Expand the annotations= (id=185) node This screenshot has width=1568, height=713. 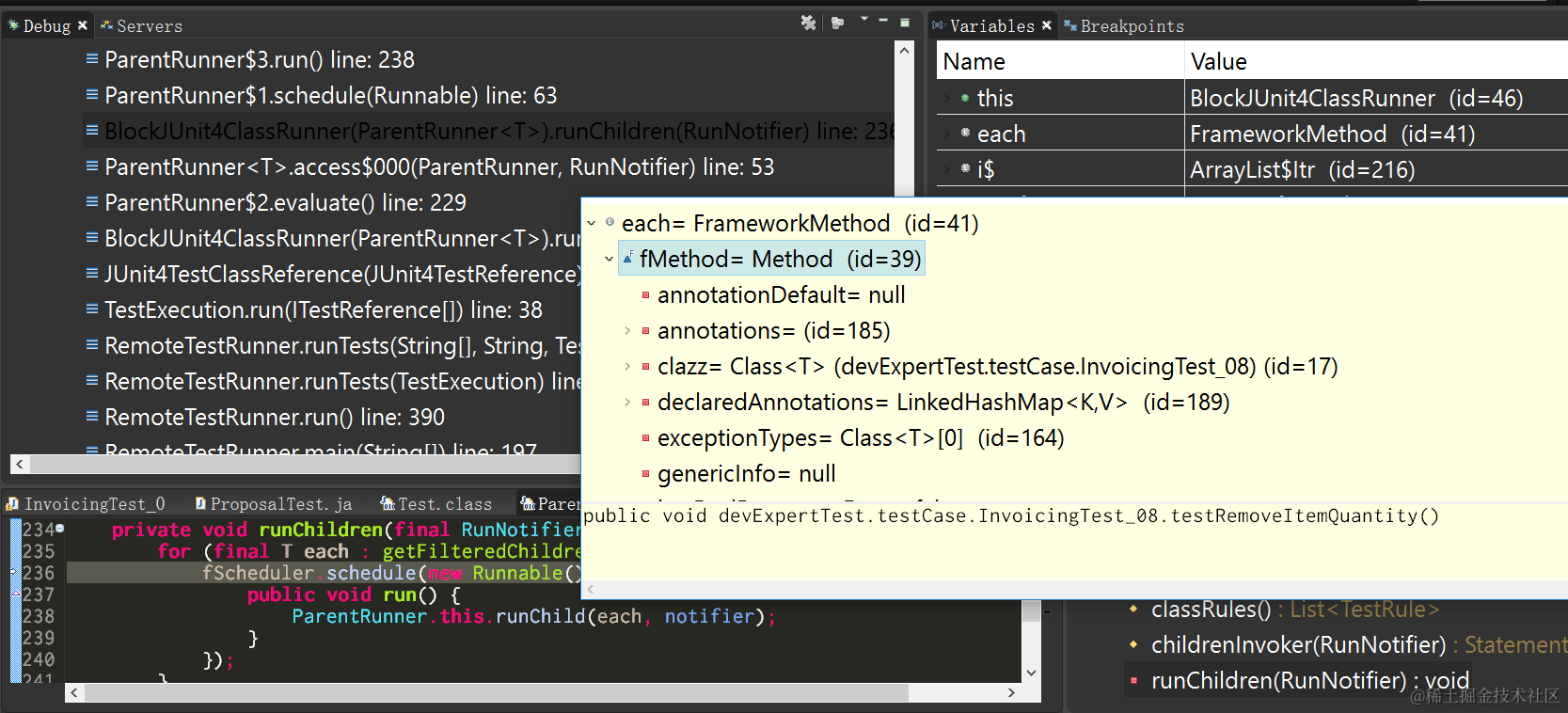point(627,331)
